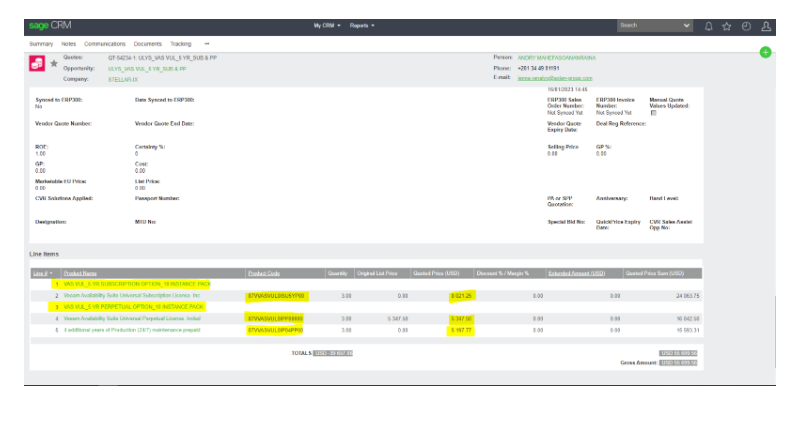Click in the Search input field
The width and height of the screenshot is (802, 439).
[x=649, y=26]
